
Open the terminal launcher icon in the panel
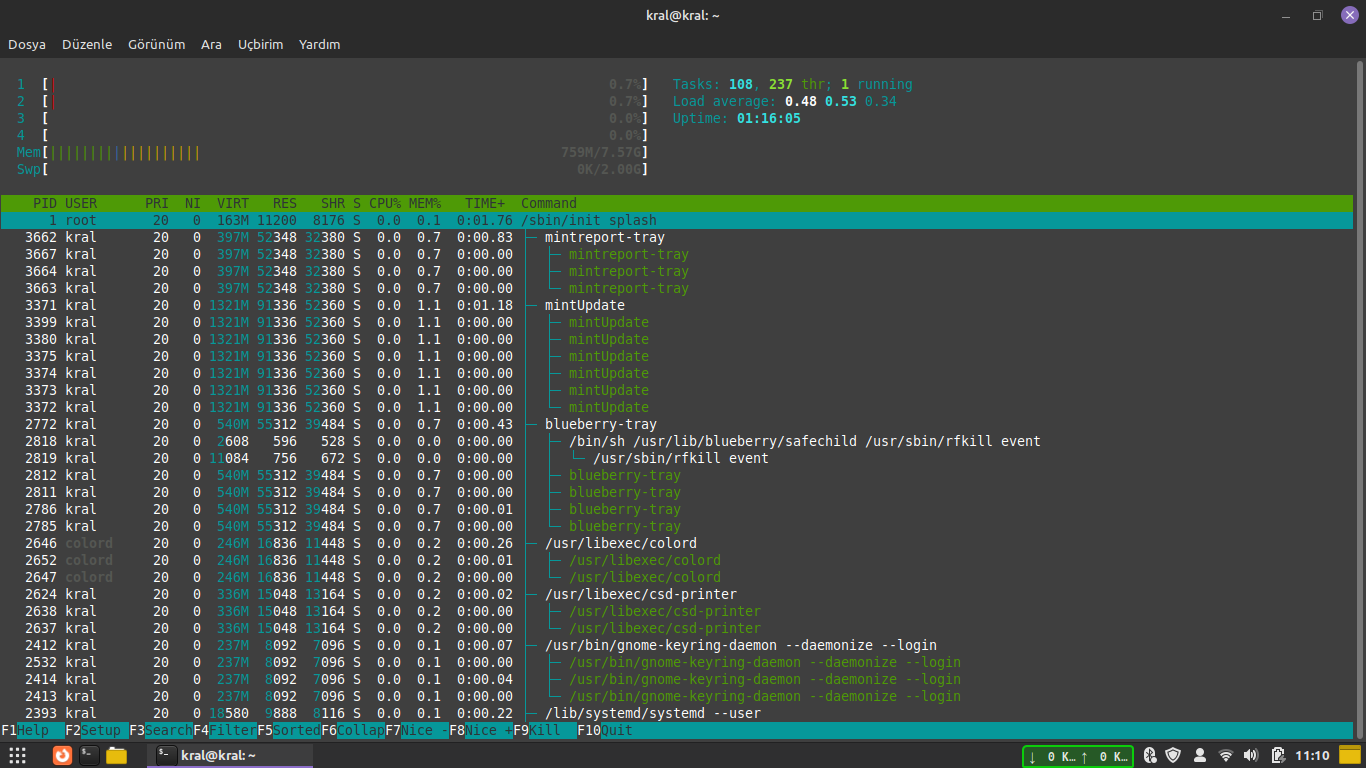coord(89,755)
